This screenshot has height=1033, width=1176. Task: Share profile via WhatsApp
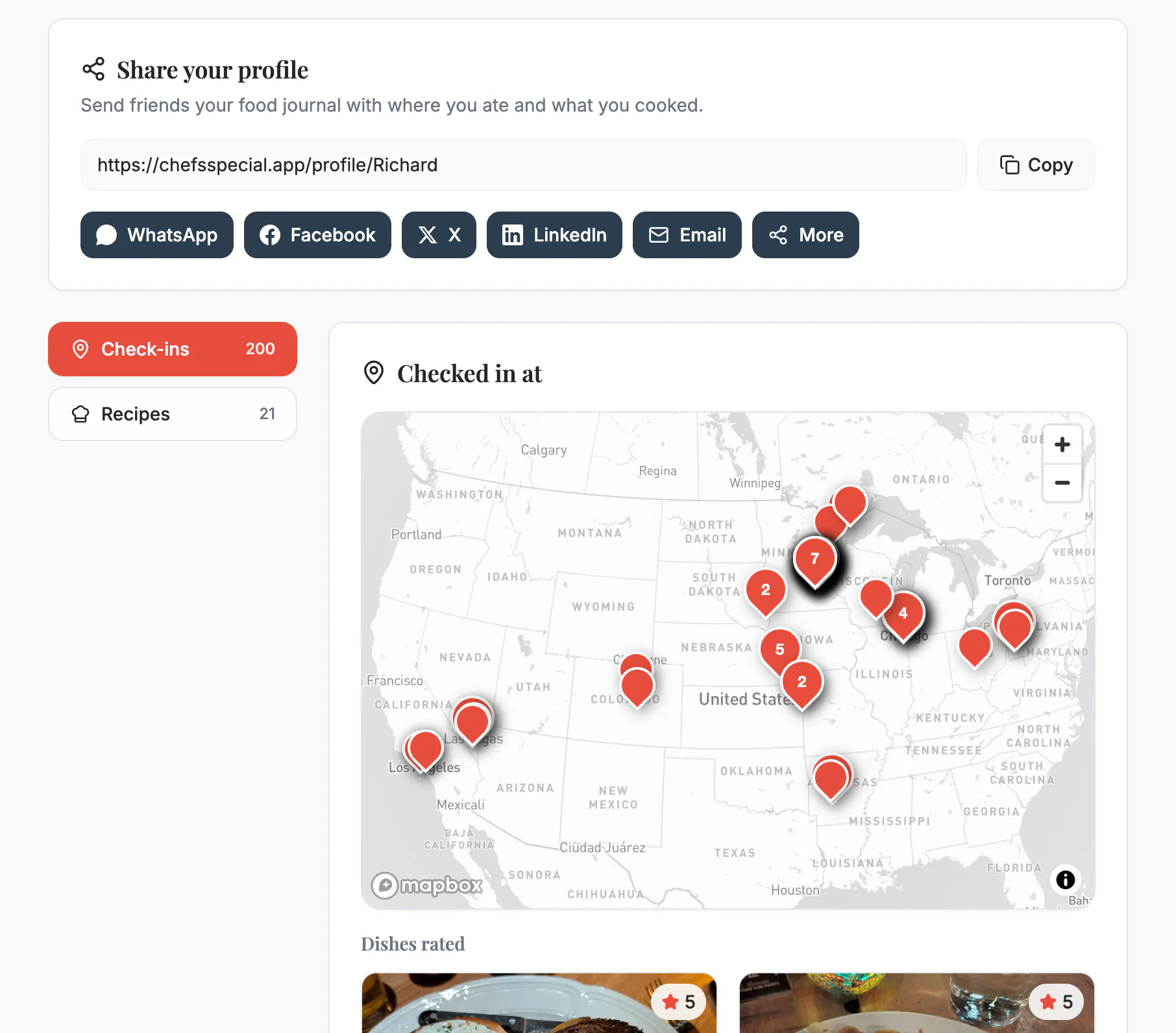[x=156, y=235]
